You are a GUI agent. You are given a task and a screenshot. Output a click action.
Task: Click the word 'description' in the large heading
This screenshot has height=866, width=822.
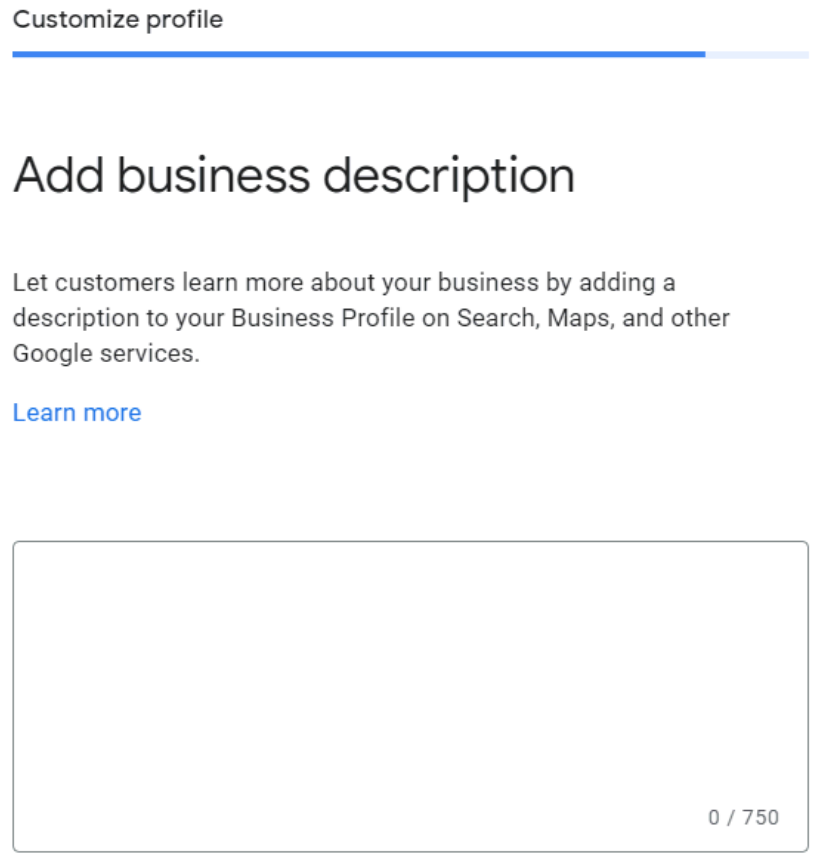tap(448, 176)
